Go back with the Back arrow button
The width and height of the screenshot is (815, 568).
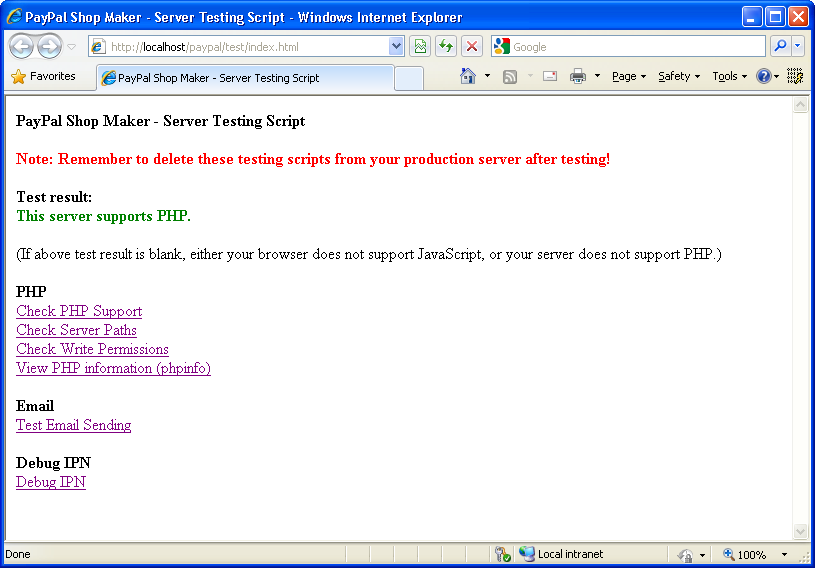tap(22, 47)
